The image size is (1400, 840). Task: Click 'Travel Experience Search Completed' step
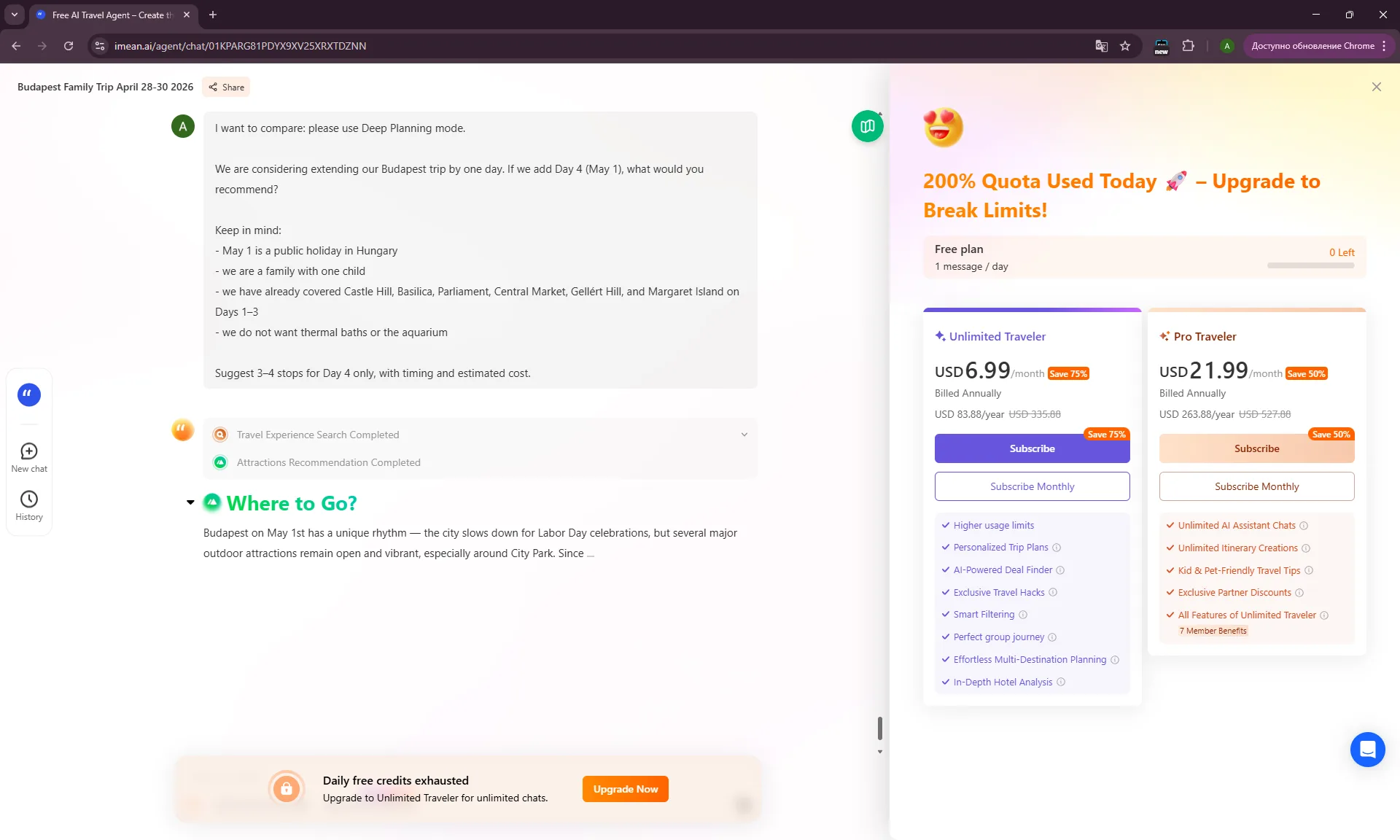coord(317,435)
